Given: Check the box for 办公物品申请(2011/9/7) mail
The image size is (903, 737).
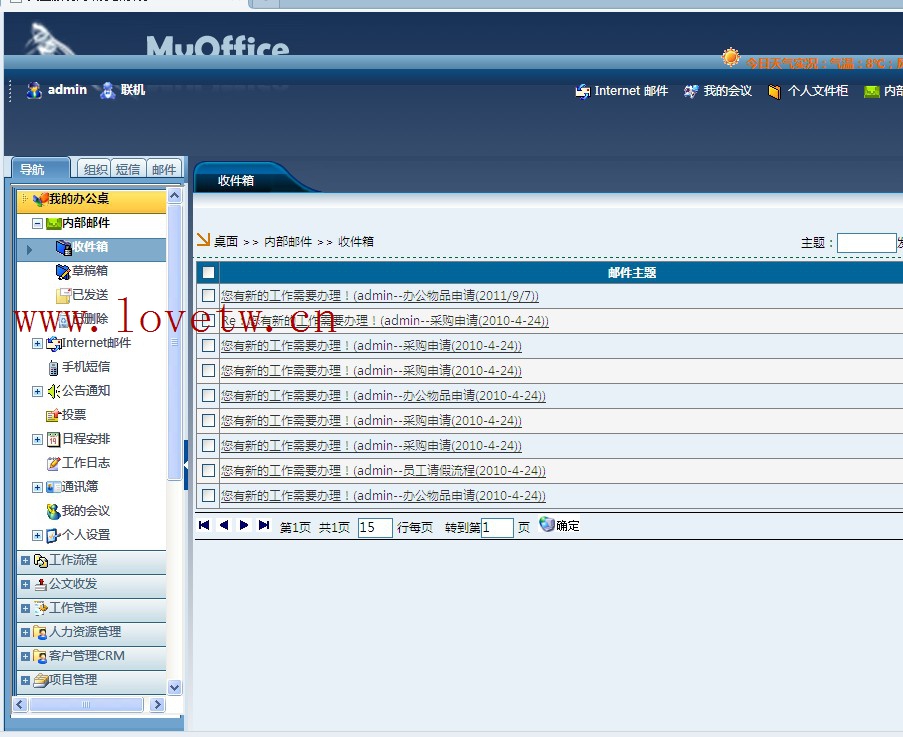Looking at the screenshot, I should pyautogui.click(x=208, y=296).
